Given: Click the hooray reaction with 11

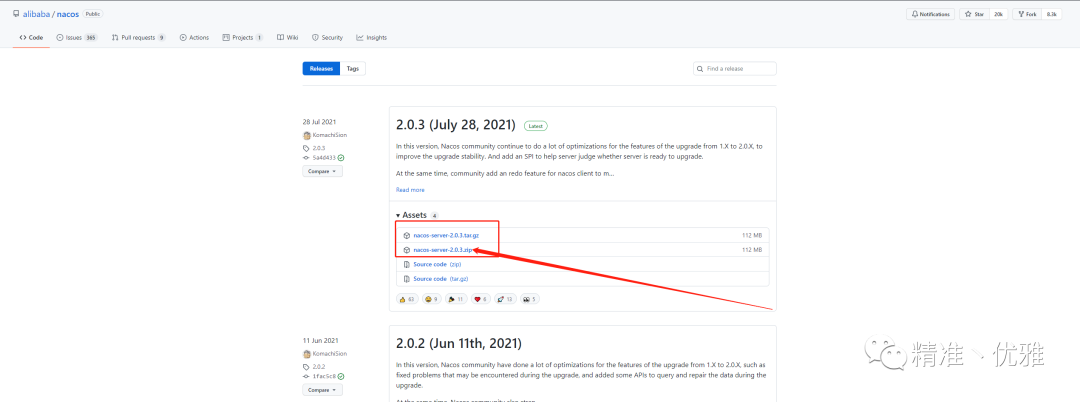Looking at the screenshot, I should click(456, 299).
